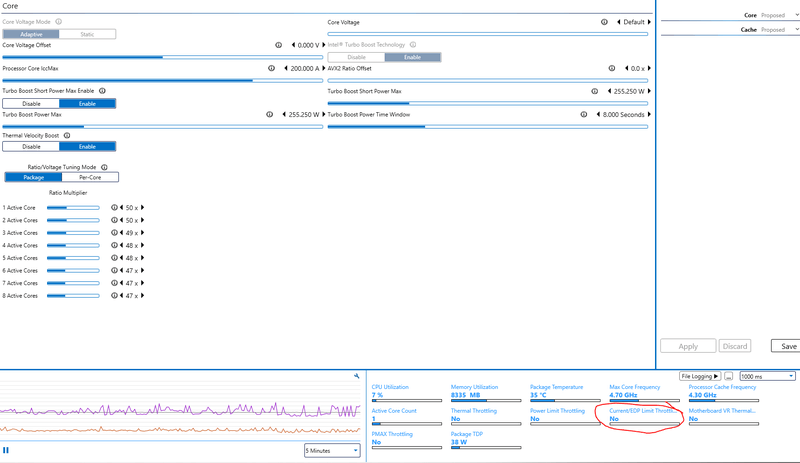Click the Save button
Image resolution: width=800 pixels, height=463 pixels.
coord(786,346)
